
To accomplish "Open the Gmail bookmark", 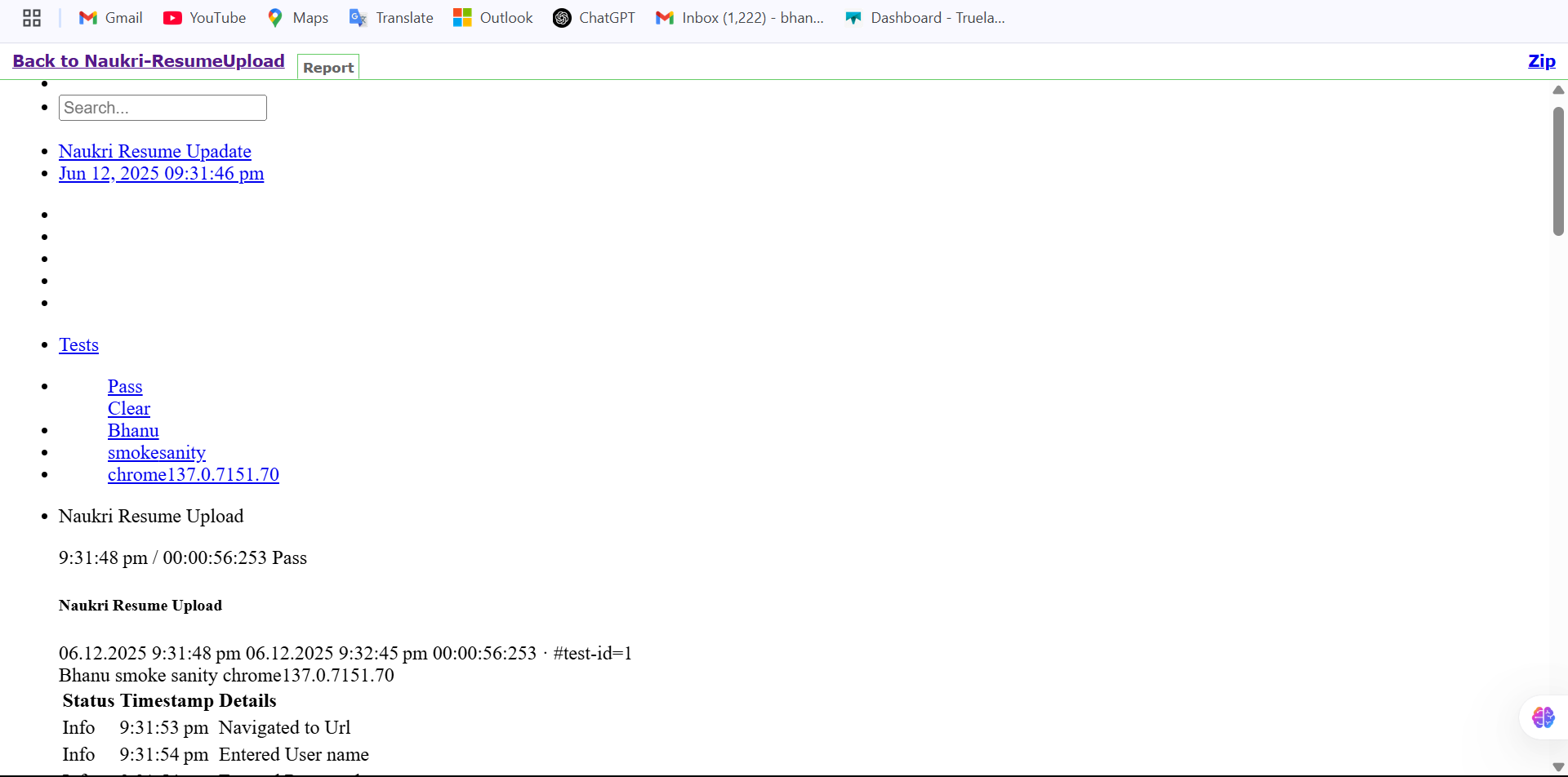I will 110,18.
